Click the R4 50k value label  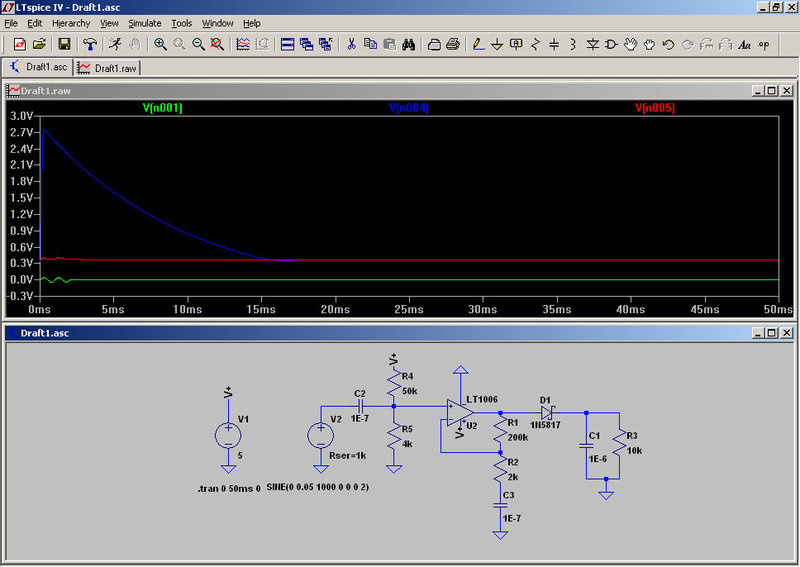tap(410, 391)
